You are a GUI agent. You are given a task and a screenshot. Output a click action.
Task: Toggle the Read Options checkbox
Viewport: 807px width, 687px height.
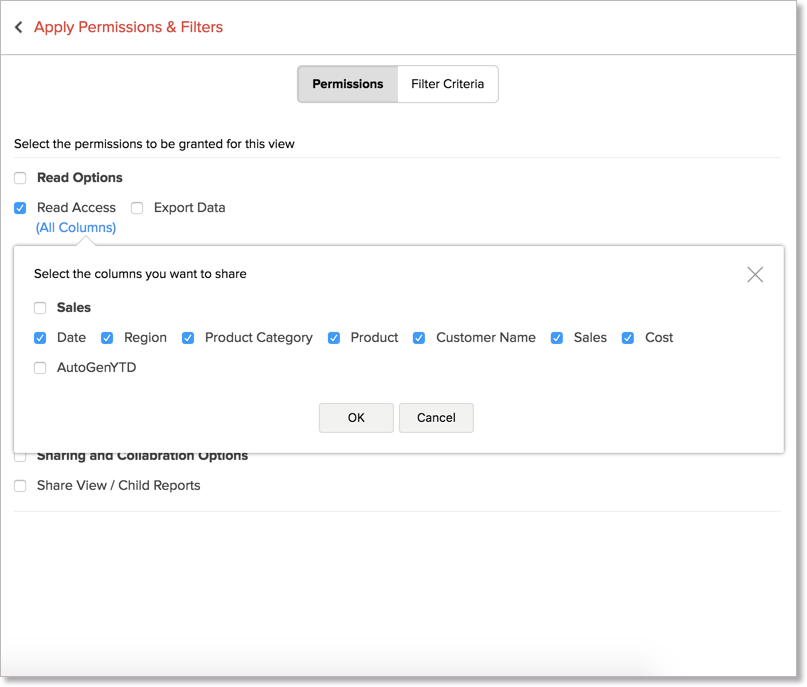20,178
